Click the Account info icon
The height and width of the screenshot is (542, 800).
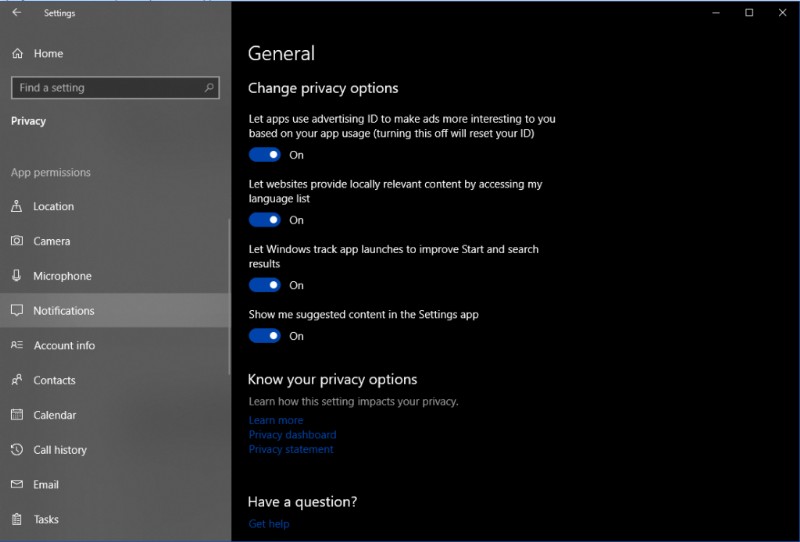pyautogui.click(x=17, y=345)
